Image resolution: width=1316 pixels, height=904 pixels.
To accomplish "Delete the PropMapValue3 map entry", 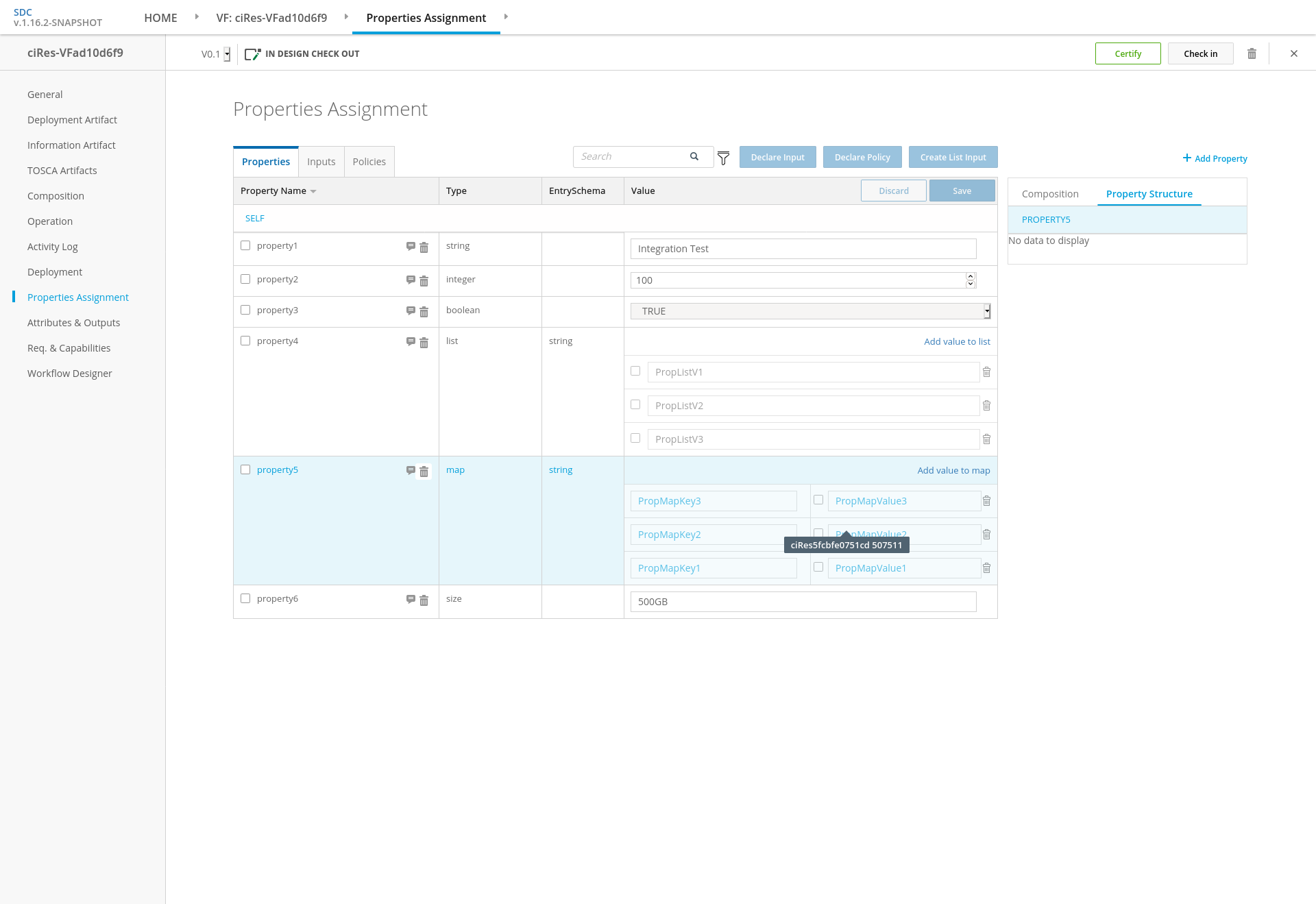I will click(x=986, y=501).
